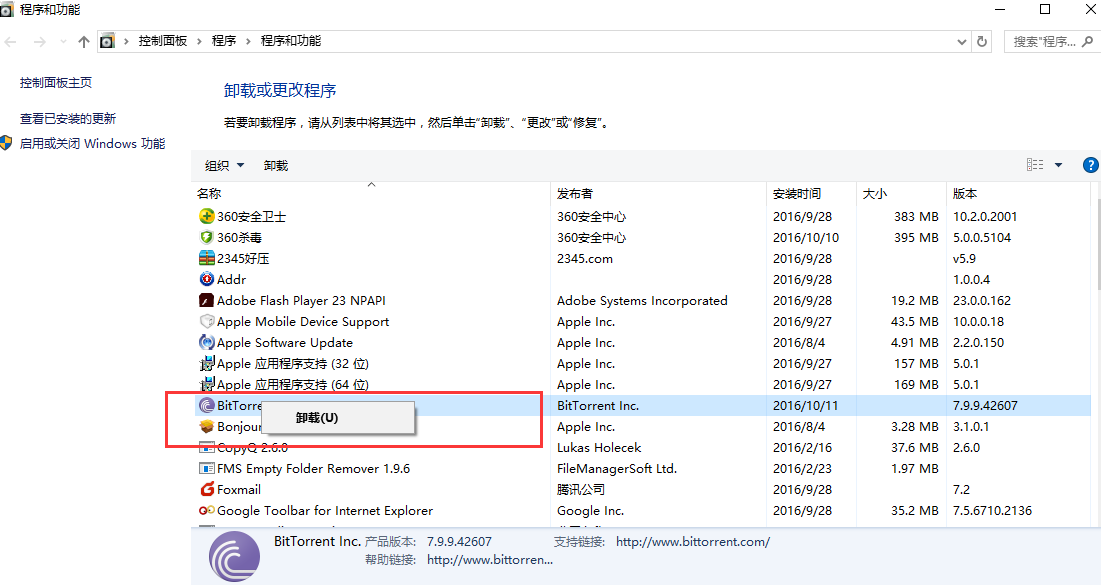Click publisher Lukas Holecek cell

pyautogui.click(x=599, y=447)
